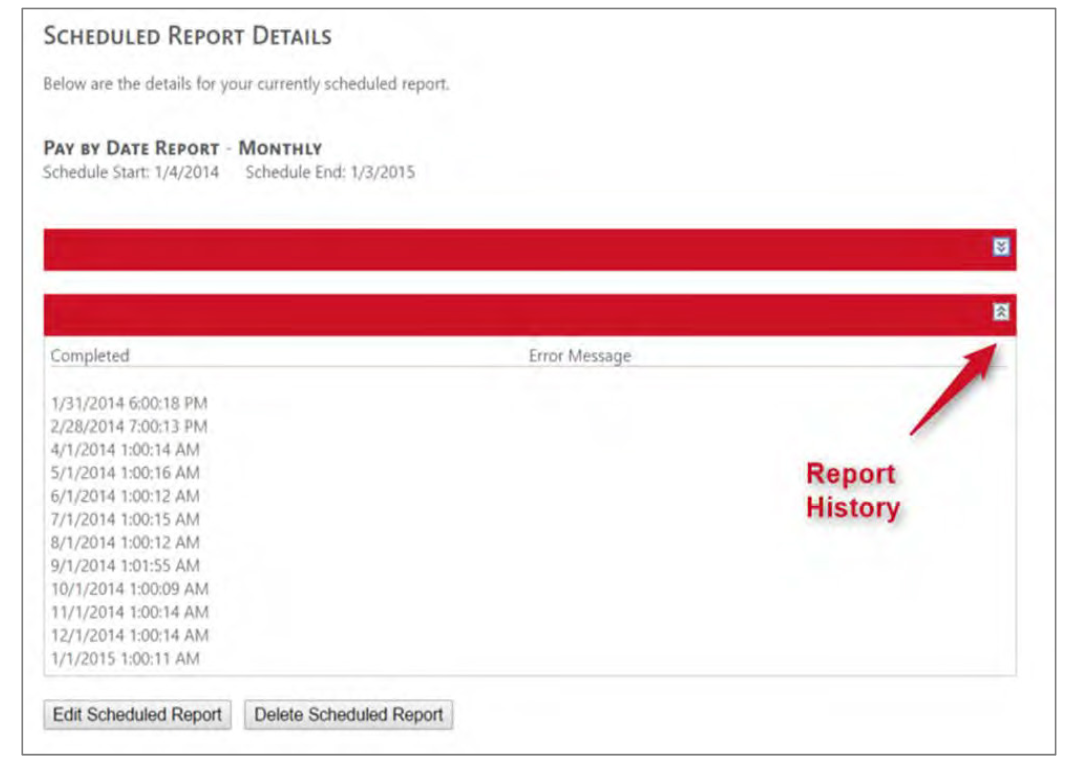Select the Completed column header
This screenshot has height=768, width=1068.
coord(90,355)
